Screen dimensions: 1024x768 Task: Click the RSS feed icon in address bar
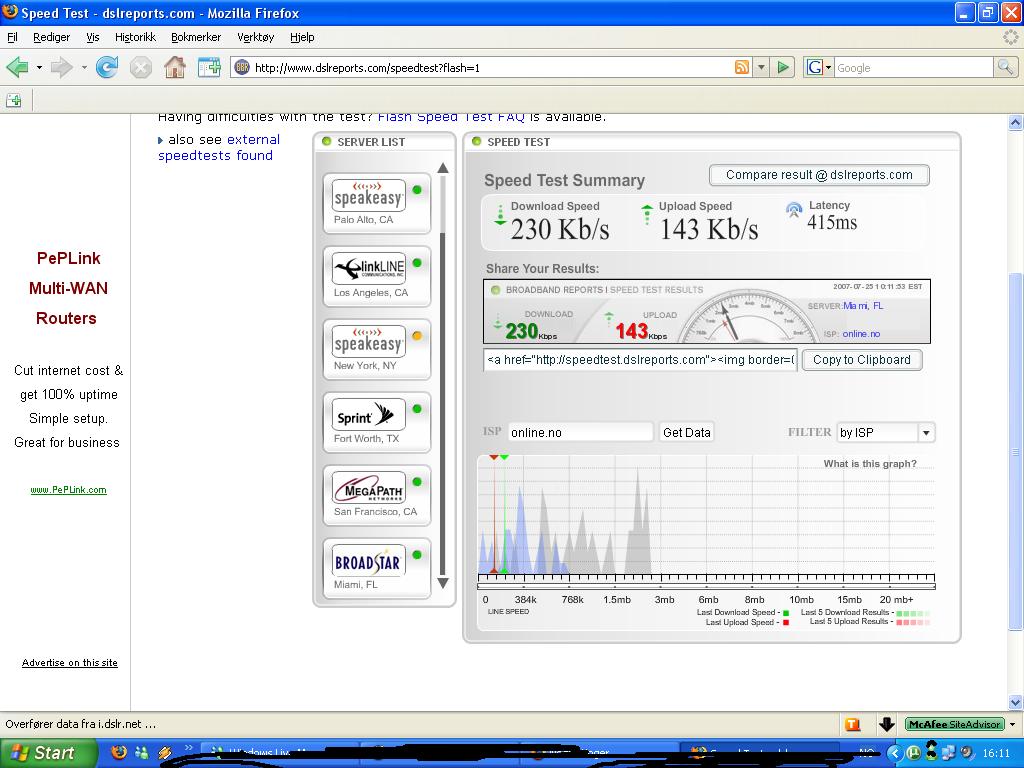tap(742, 67)
